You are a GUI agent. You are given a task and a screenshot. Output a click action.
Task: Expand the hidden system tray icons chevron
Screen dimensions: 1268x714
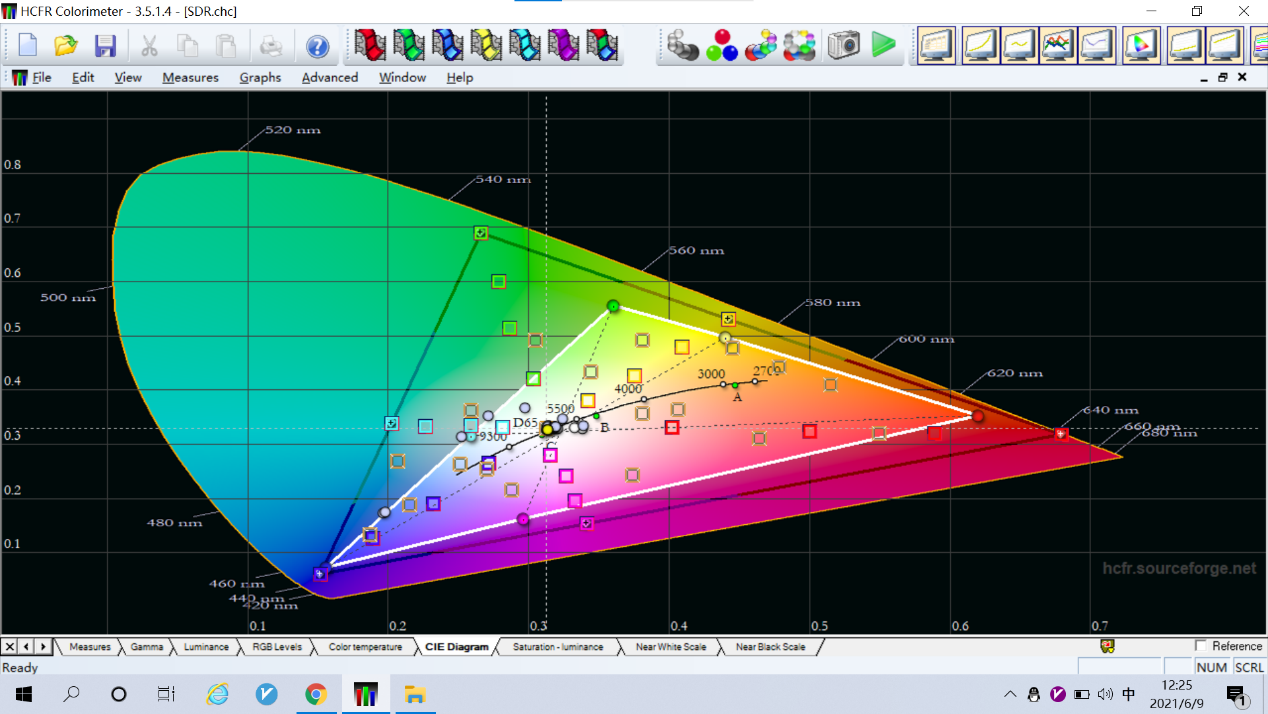click(x=1010, y=694)
